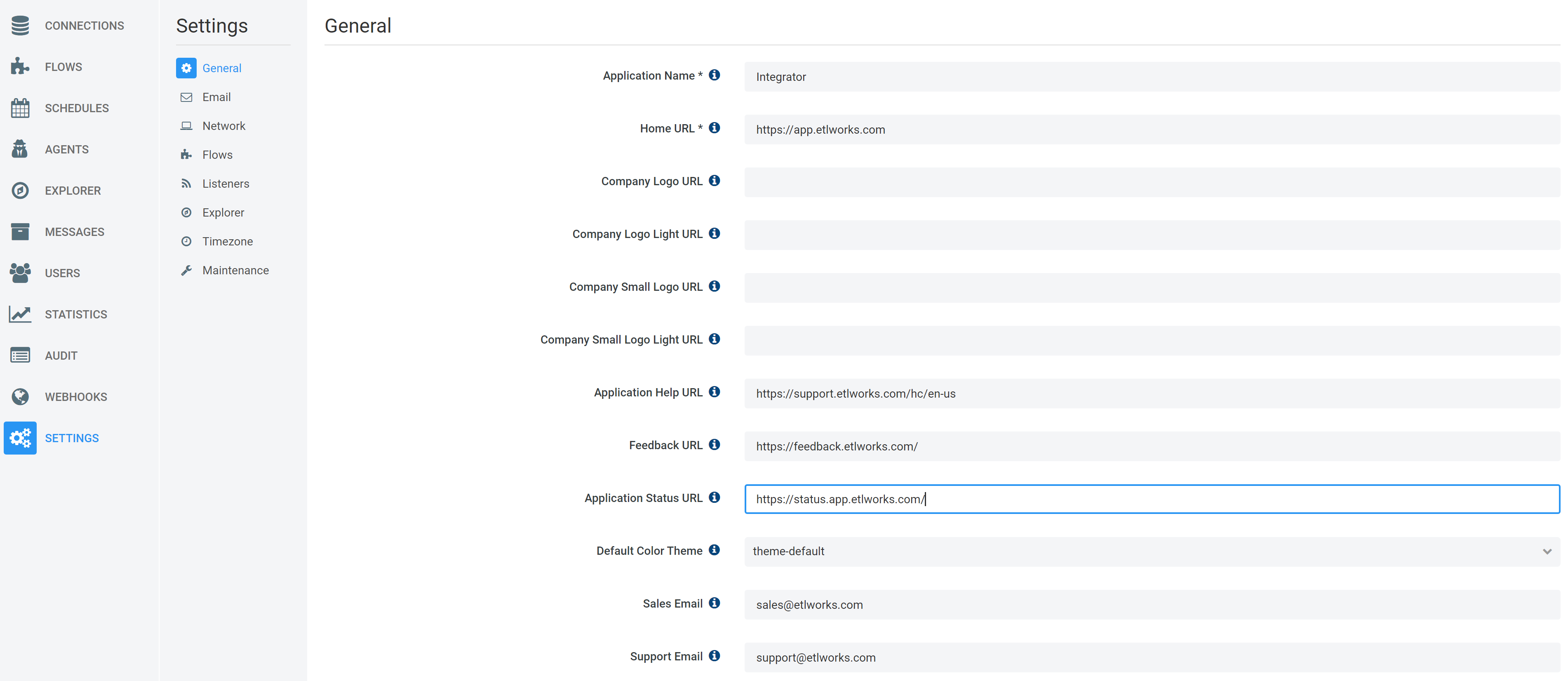Show info for Feedback URL

click(x=715, y=445)
